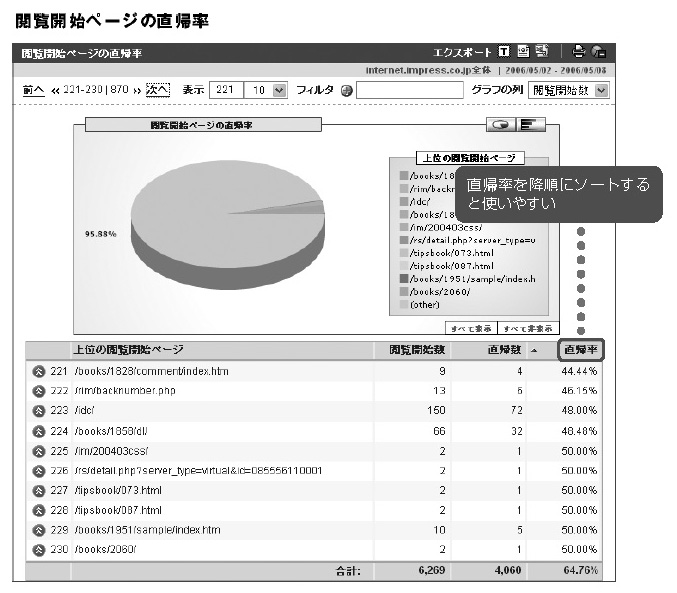Viewport: 677px width, 593px height.
Task: Switch graph to bar chart view
Action: [x=531, y=125]
